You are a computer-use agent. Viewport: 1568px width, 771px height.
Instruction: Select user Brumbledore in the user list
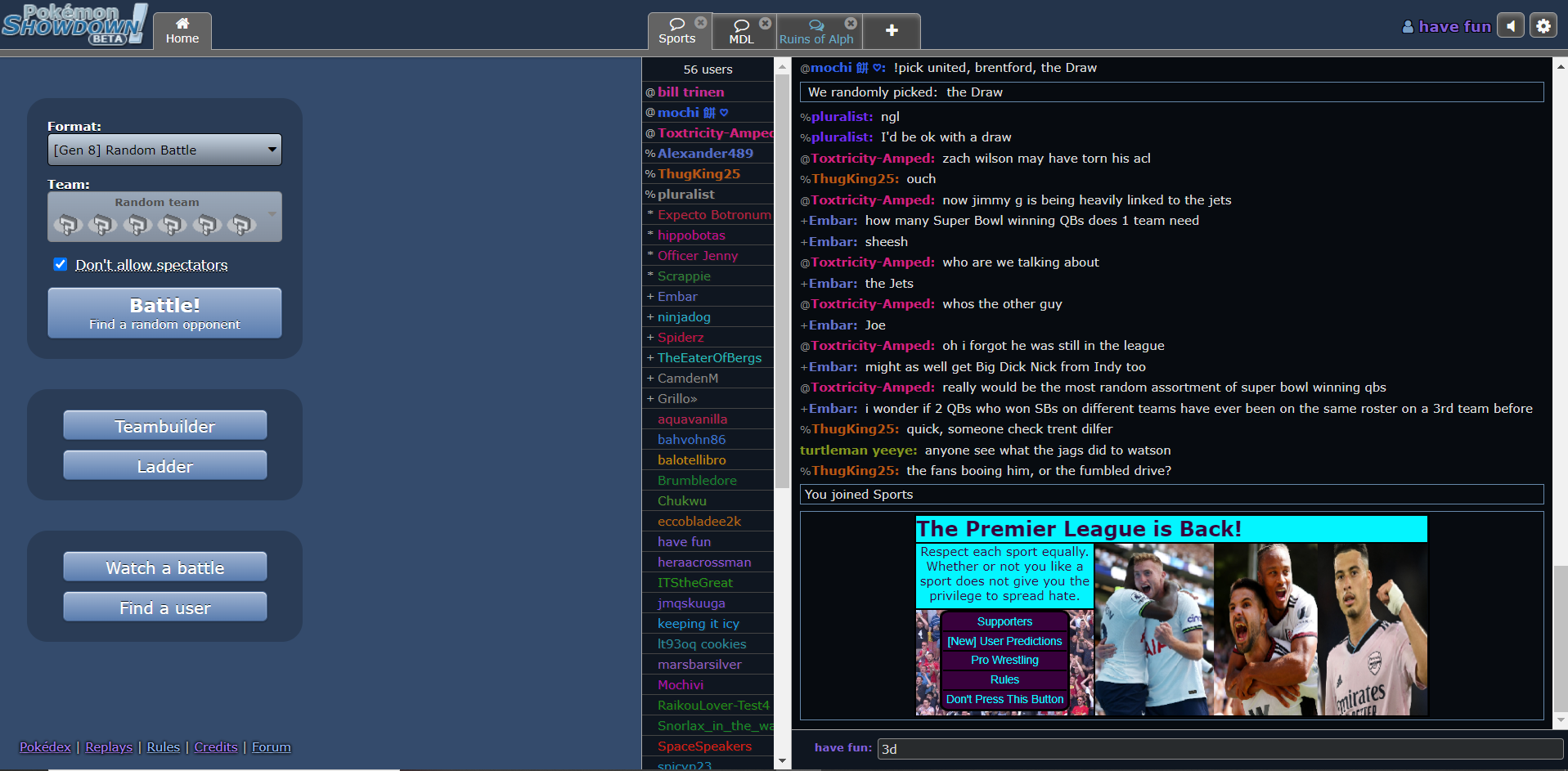tap(708, 480)
